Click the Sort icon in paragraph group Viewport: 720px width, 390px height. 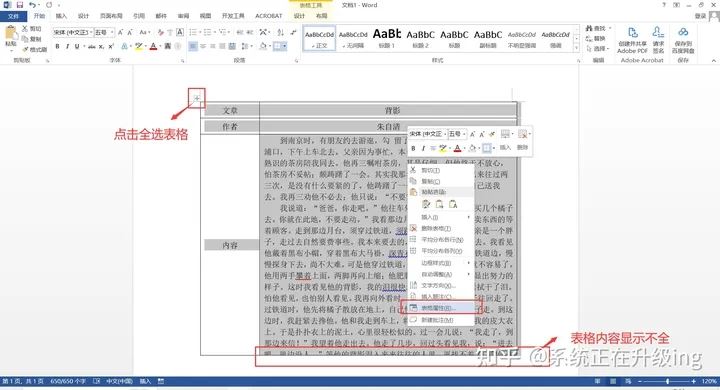coord(280,32)
